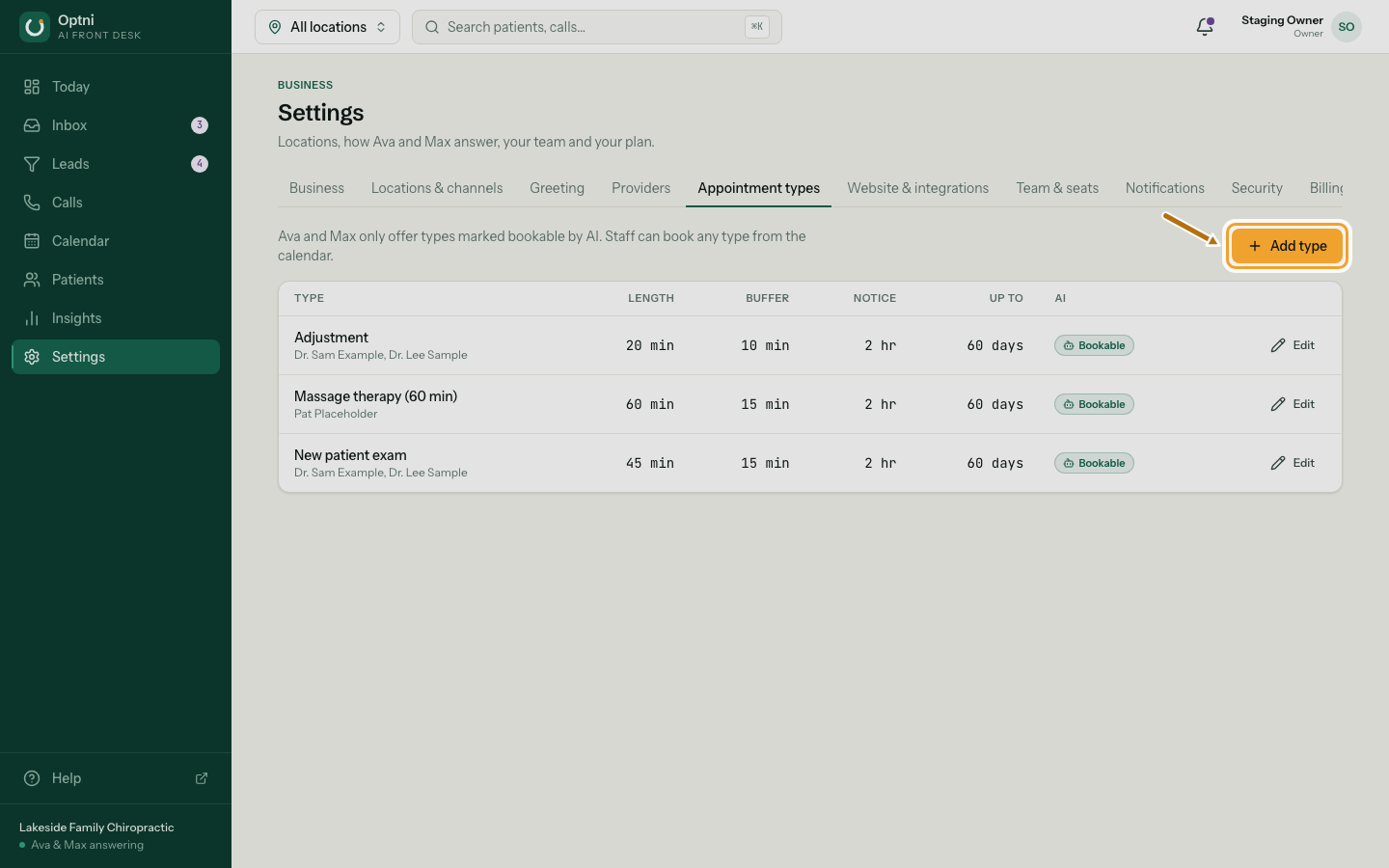This screenshot has height=868, width=1389.
Task: Open the Locations & channels tab
Action: [x=437, y=188]
